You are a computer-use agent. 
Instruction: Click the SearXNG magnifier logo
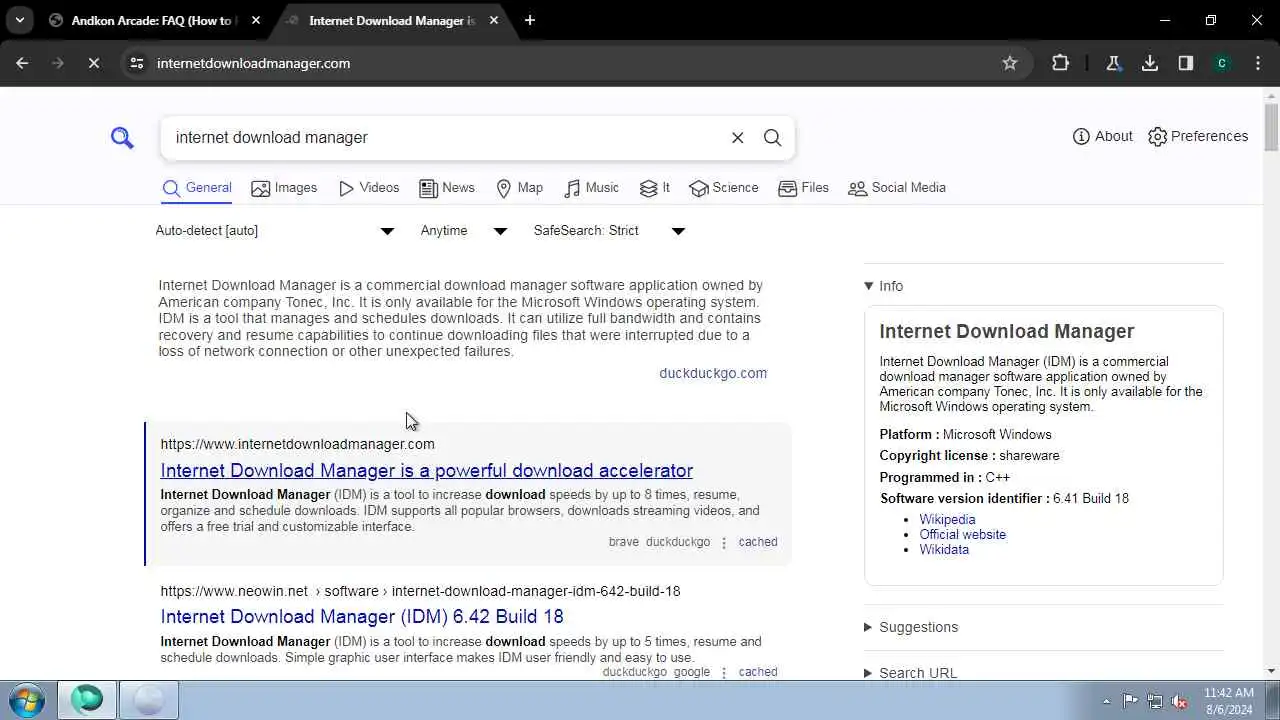pos(122,137)
